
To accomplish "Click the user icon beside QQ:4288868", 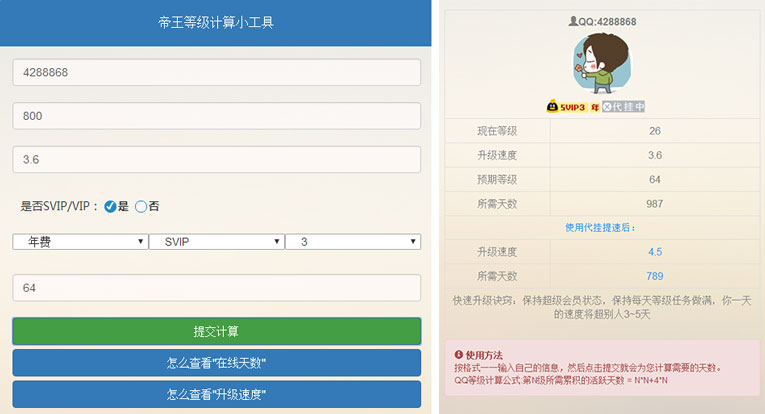I will pyautogui.click(x=573, y=21).
